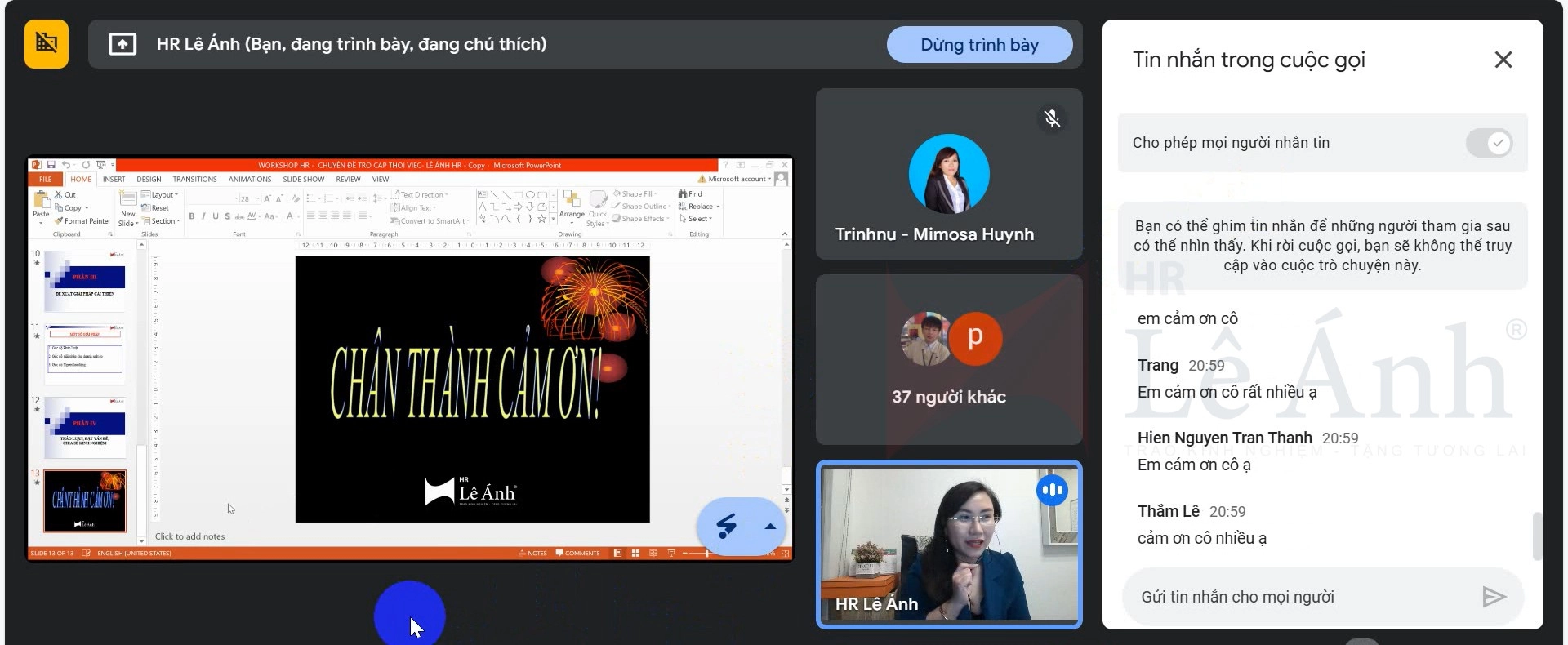Screen dimensions: 1568x645
Task: Click the annotation pen icon on presentation
Action: coord(726,526)
